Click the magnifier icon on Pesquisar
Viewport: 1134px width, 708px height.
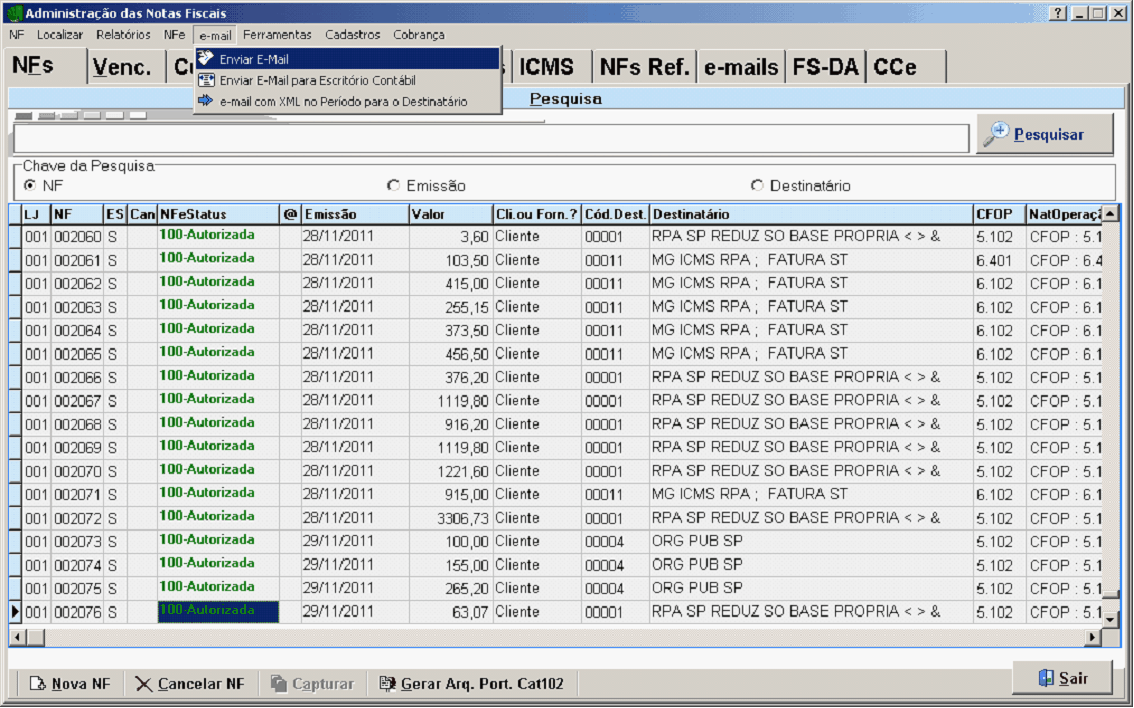pos(996,134)
